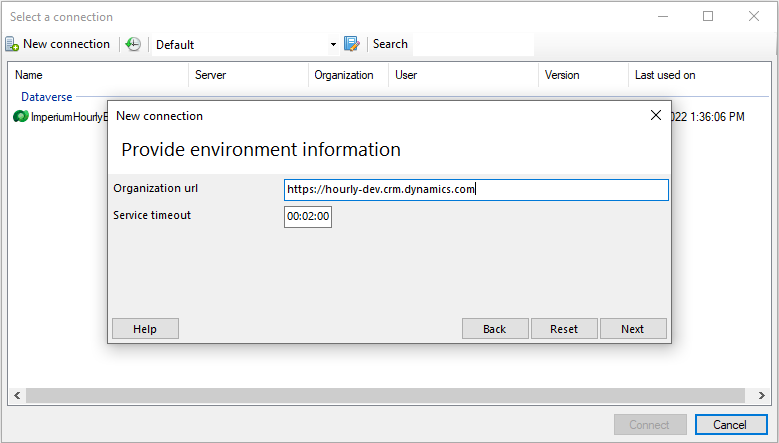Collapse the Dataverse group header
This screenshot has width=779, height=443.
click(47, 97)
